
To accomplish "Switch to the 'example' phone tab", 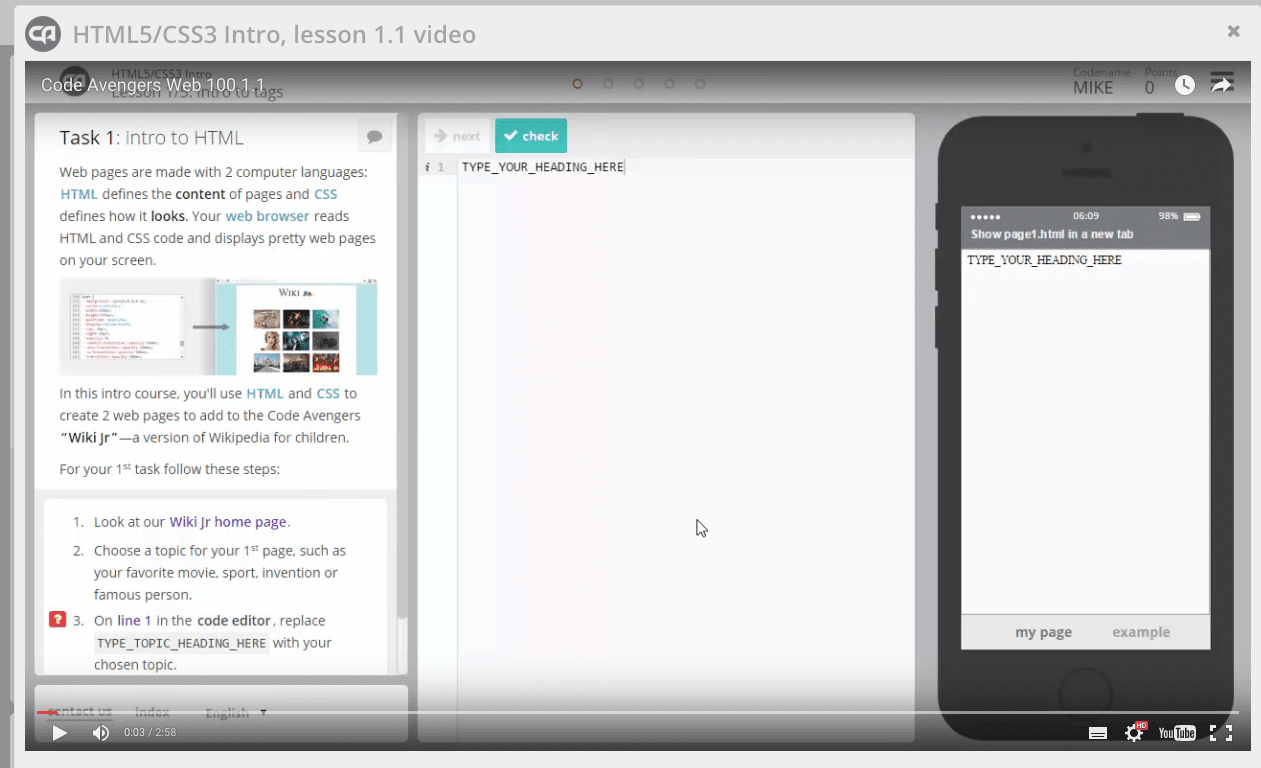I will (x=1141, y=632).
